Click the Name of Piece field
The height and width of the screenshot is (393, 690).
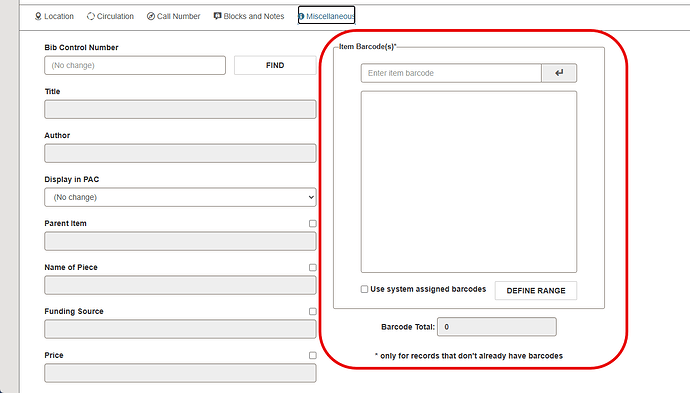(x=180, y=285)
